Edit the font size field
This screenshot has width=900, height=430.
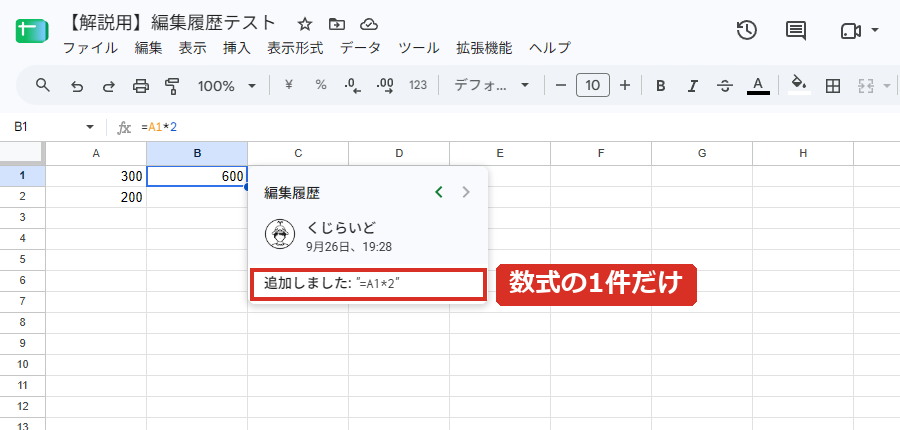coord(593,86)
